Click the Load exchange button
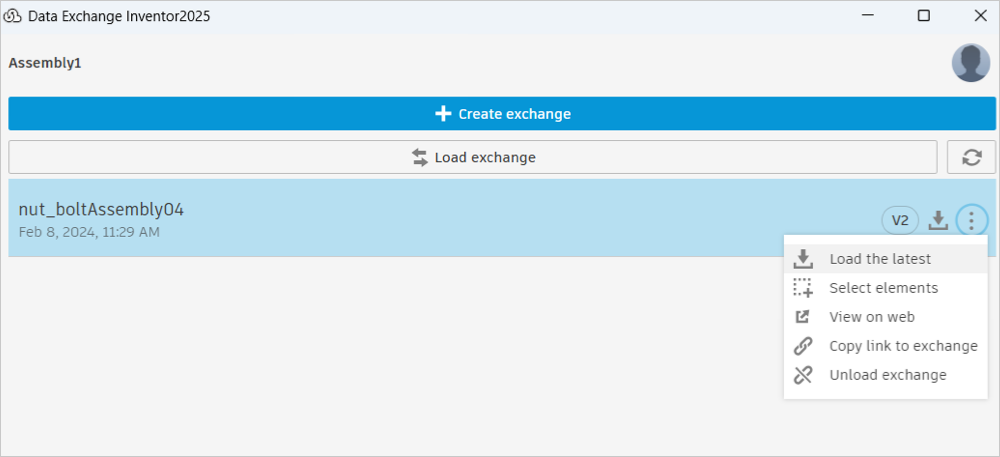 point(473,157)
